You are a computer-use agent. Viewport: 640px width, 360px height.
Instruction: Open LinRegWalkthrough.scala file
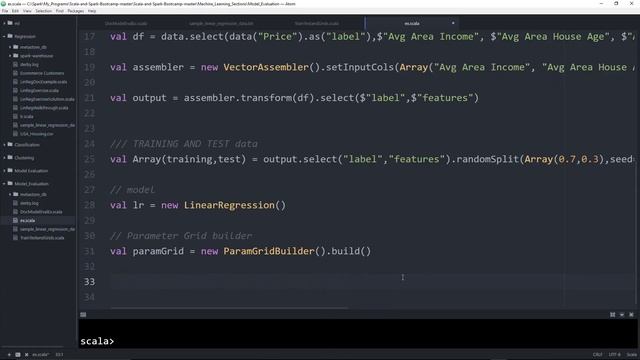click(x=44, y=108)
